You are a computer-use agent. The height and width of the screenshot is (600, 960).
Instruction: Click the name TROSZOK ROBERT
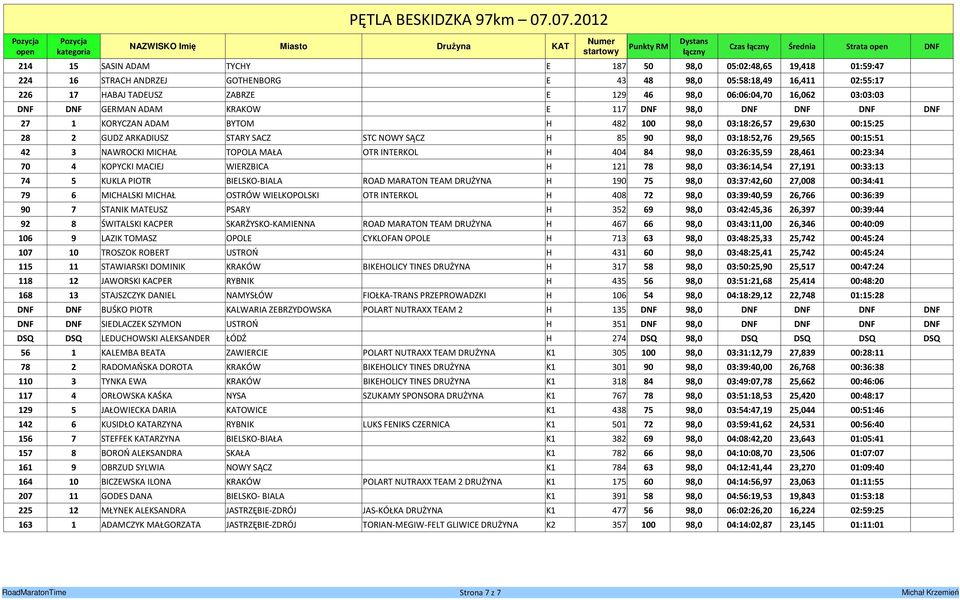coord(135,252)
